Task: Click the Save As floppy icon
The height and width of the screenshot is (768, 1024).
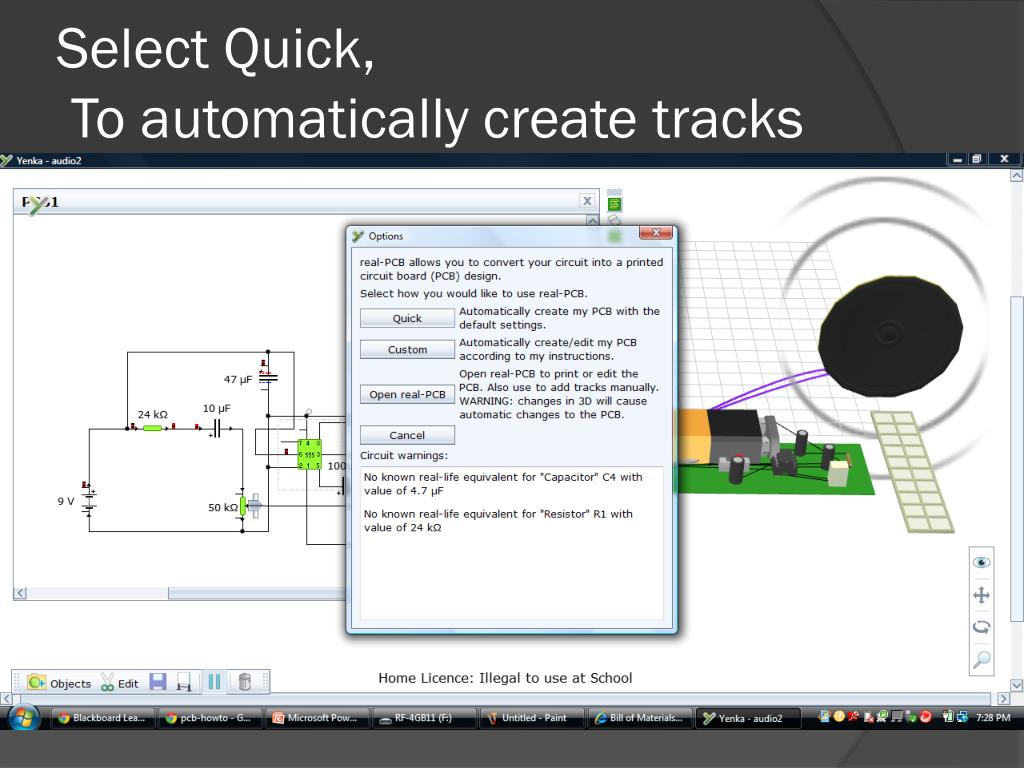Action: [184, 682]
